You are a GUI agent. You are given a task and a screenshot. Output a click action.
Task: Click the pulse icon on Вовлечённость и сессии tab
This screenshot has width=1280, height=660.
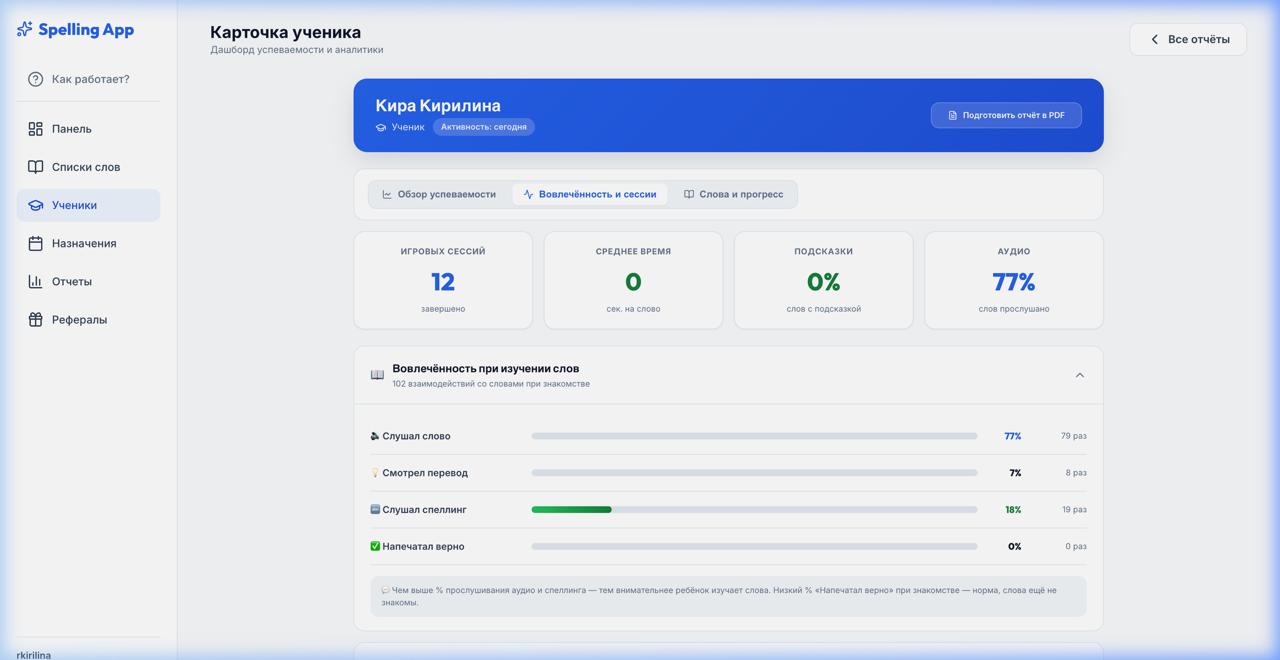[x=528, y=194]
